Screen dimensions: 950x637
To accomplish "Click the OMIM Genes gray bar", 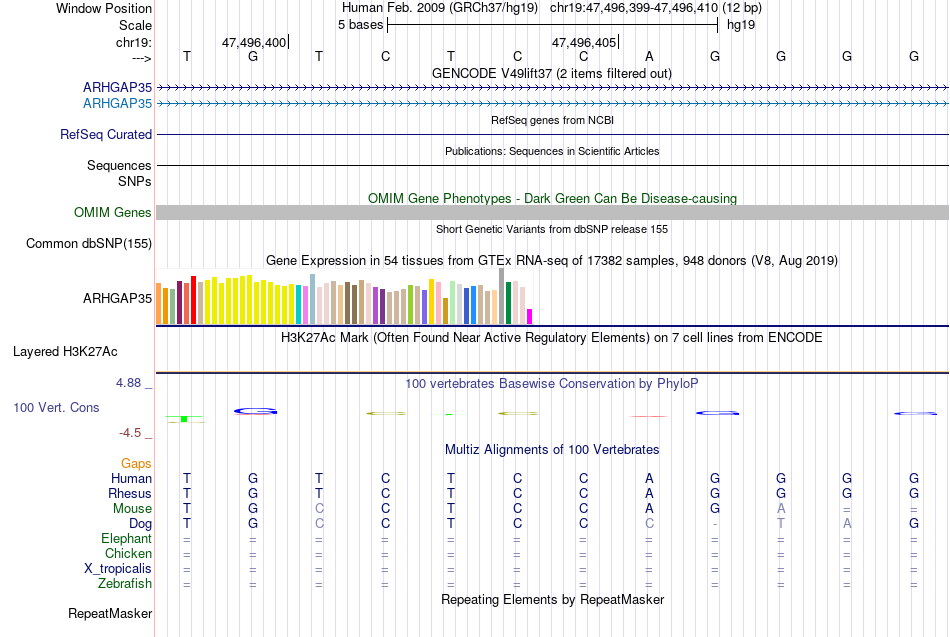I will point(553,212).
